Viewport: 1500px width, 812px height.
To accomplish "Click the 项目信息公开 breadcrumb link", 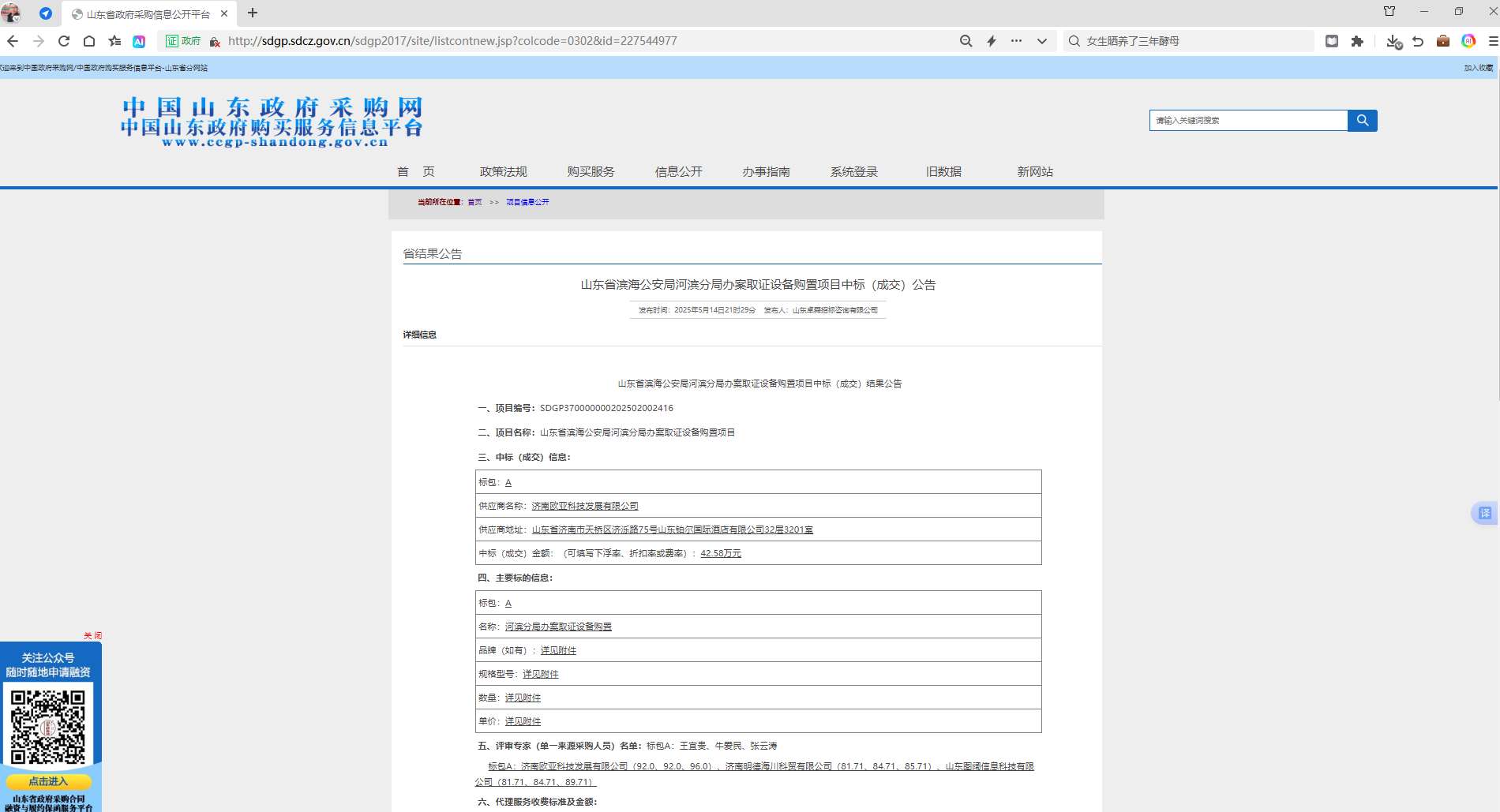I will coord(527,202).
